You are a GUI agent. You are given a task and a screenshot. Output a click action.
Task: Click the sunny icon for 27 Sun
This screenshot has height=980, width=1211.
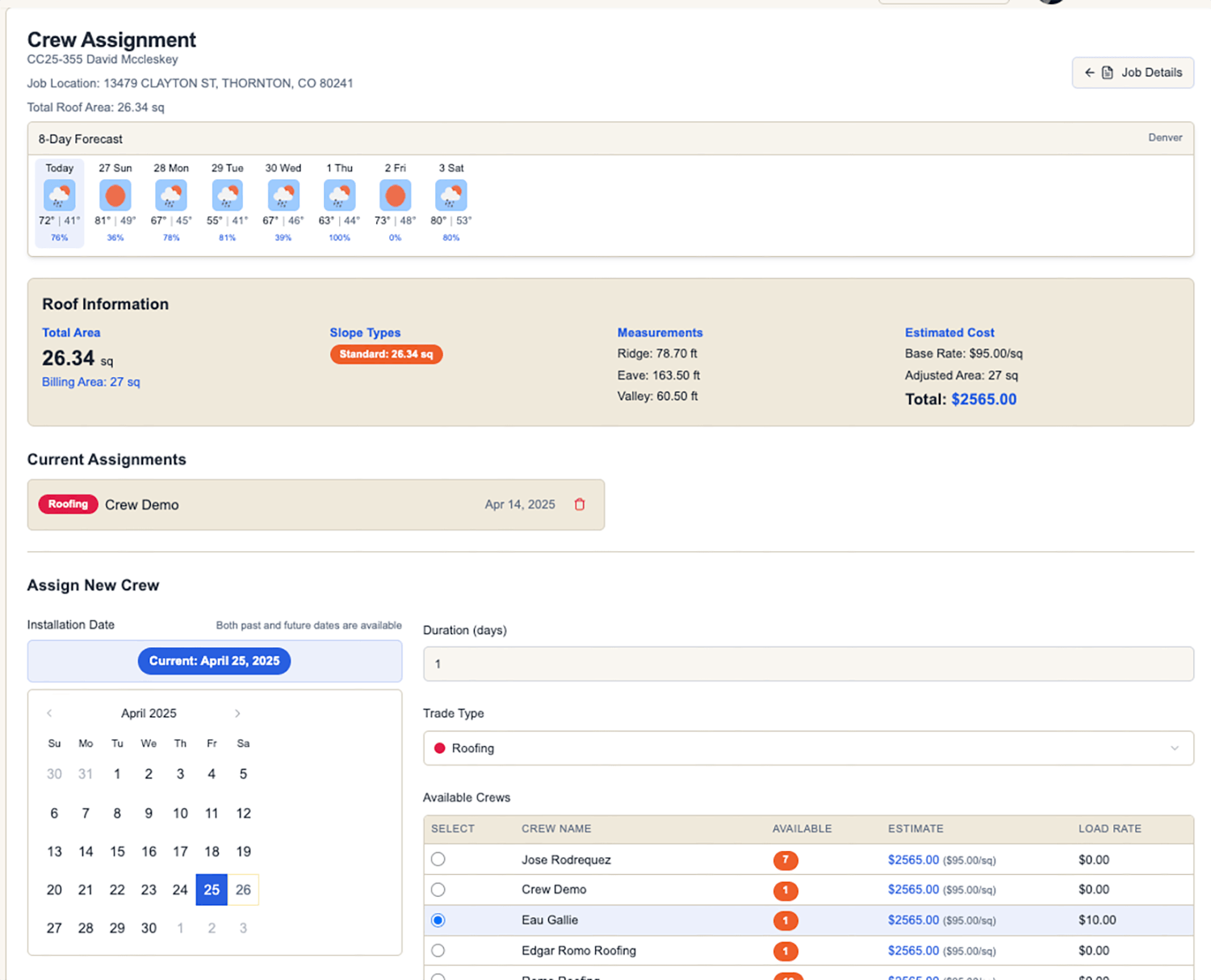pyautogui.click(x=115, y=195)
